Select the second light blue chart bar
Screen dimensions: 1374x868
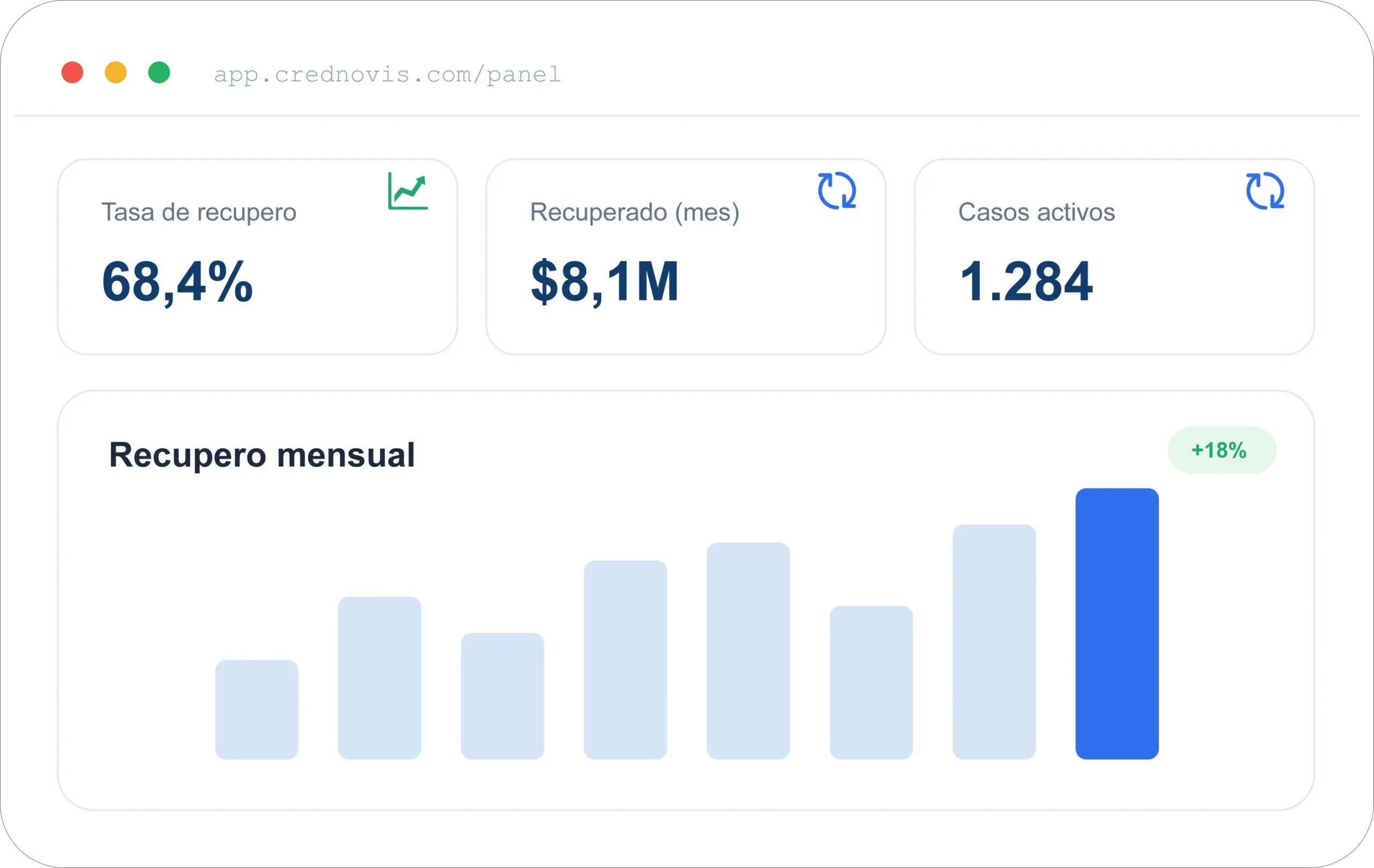coord(379,678)
